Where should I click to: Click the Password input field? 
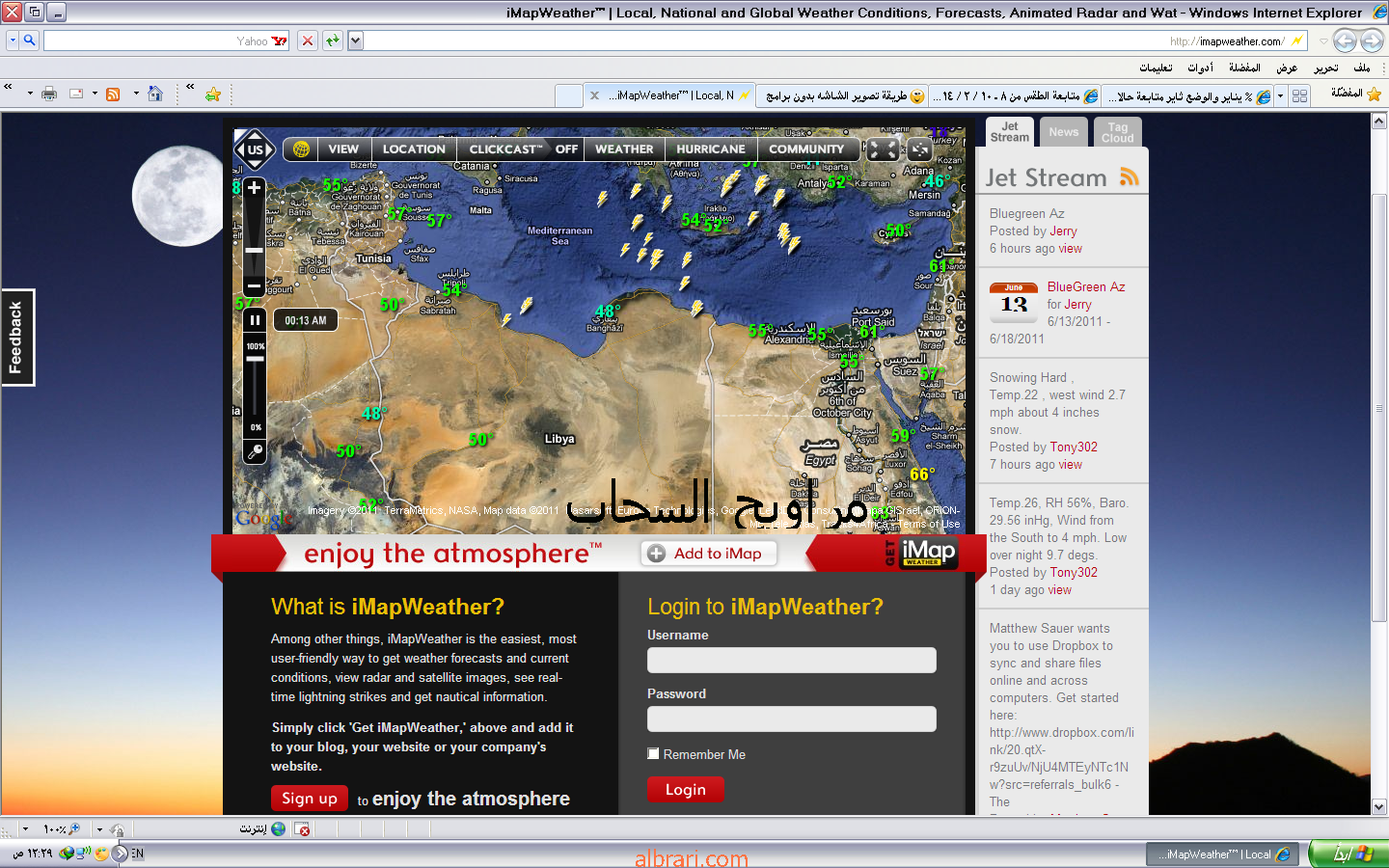tap(792, 719)
